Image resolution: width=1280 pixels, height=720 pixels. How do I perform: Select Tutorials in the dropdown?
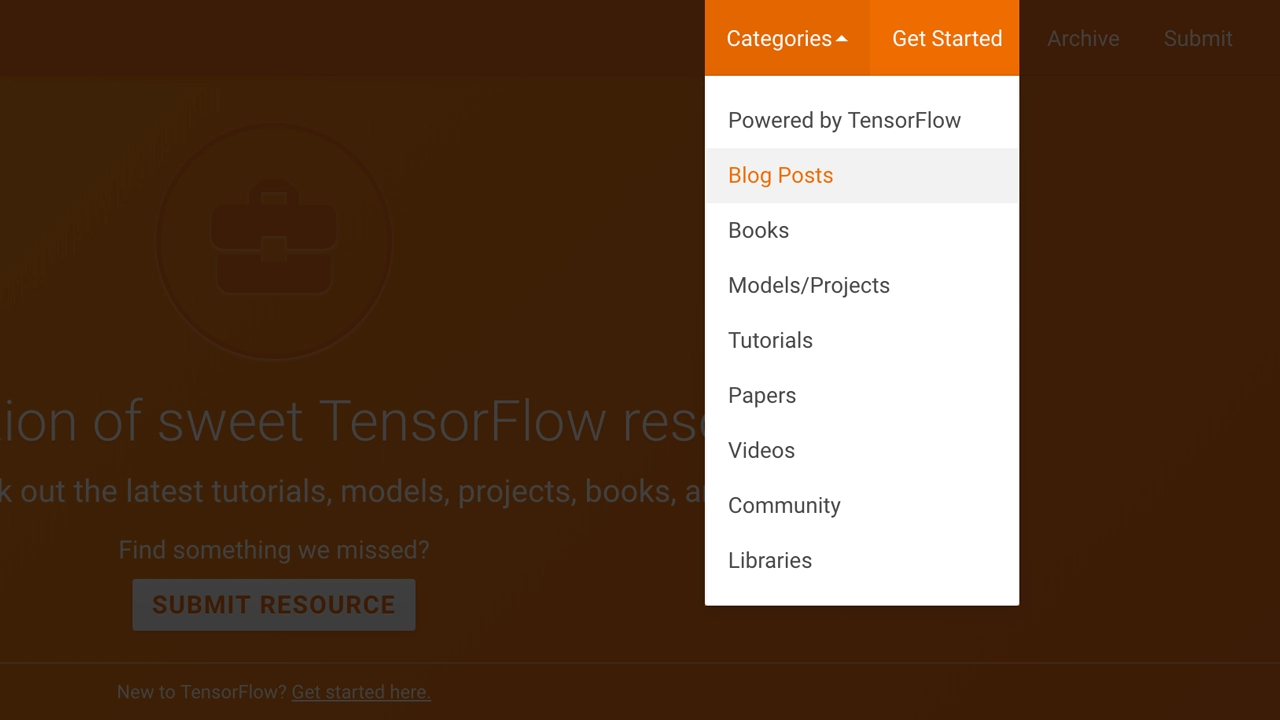click(770, 340)
